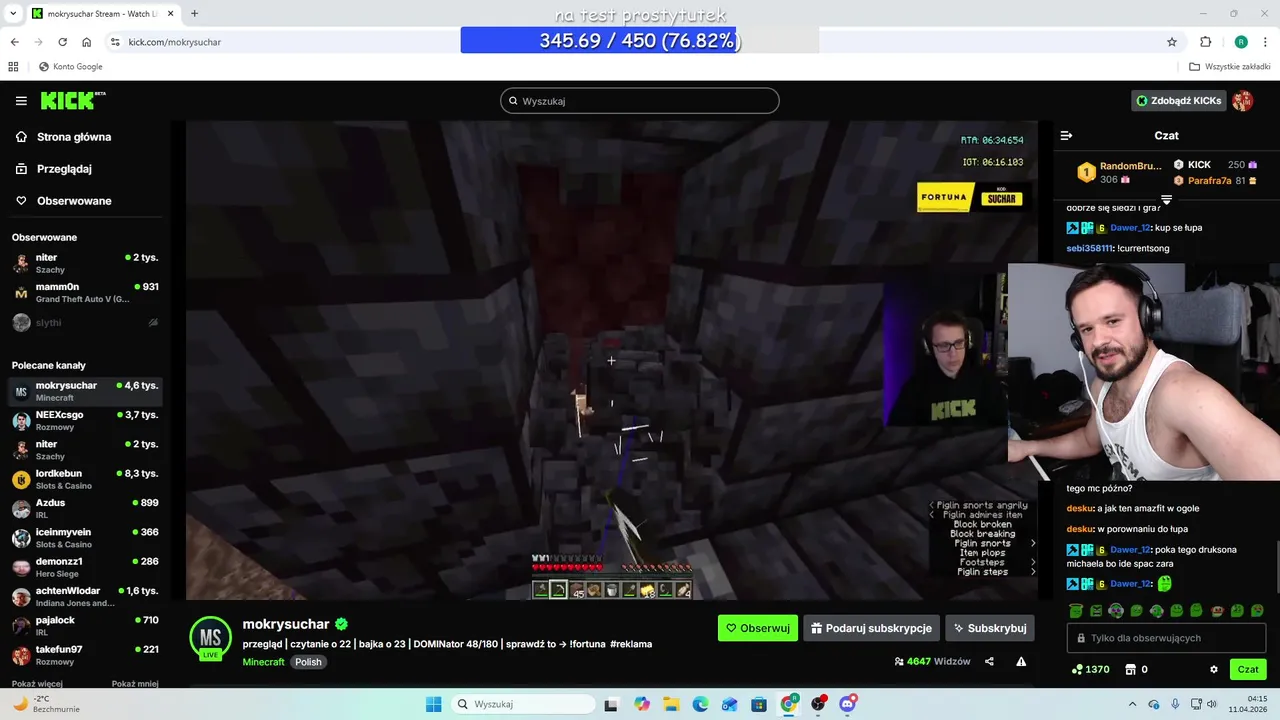Image resolution: width=1280 pixels, height=720 pixels.
Task: Open a new browser tab
Action: (194, 13)
